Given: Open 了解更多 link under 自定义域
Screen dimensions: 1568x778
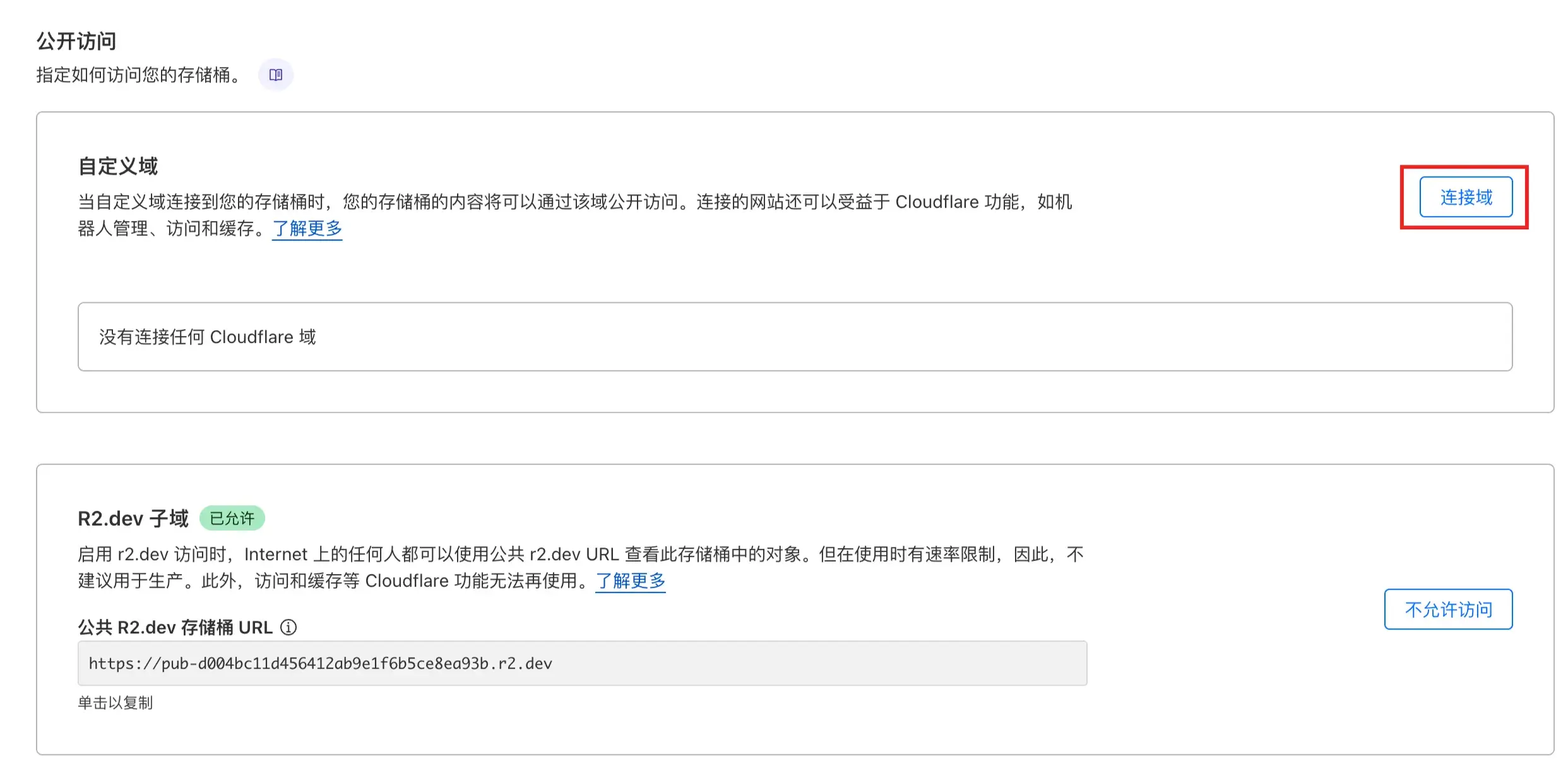Looking at the screenshot, I should tap(307, 229).
